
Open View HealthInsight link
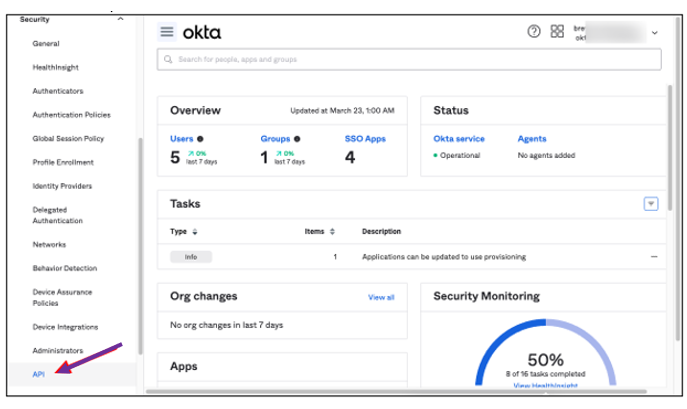tap(545, 386)
